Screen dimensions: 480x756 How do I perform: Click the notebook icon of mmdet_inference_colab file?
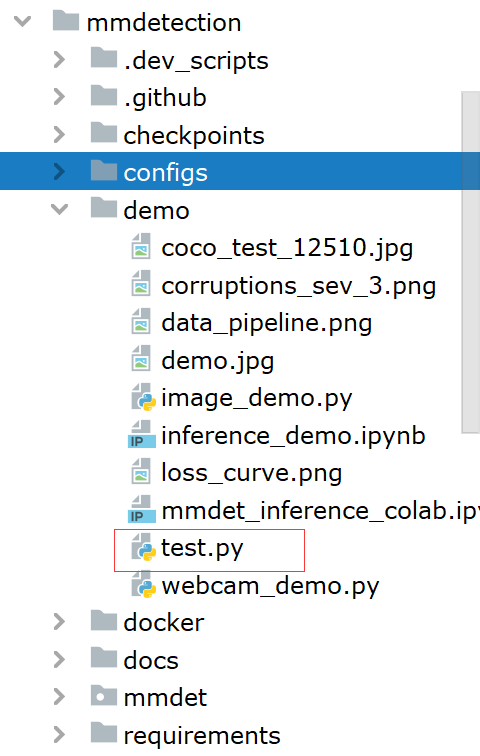(x=142, y=510)
